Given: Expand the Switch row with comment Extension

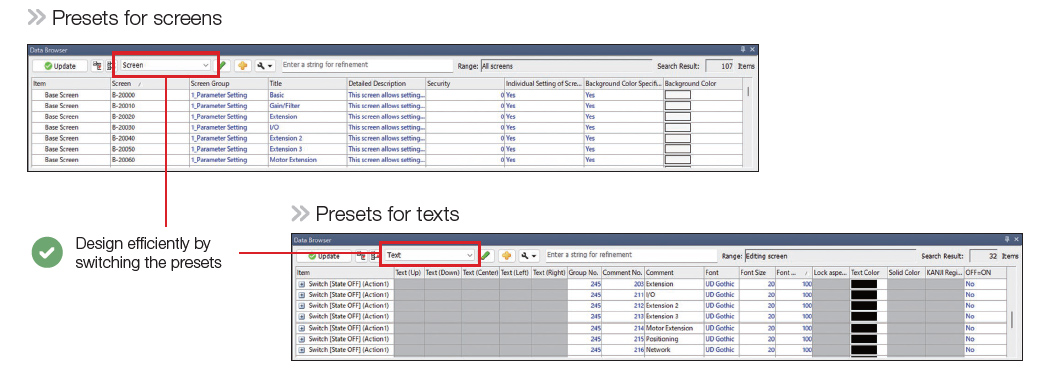Looking at the screenshot, I should click(x=301, y=284).
